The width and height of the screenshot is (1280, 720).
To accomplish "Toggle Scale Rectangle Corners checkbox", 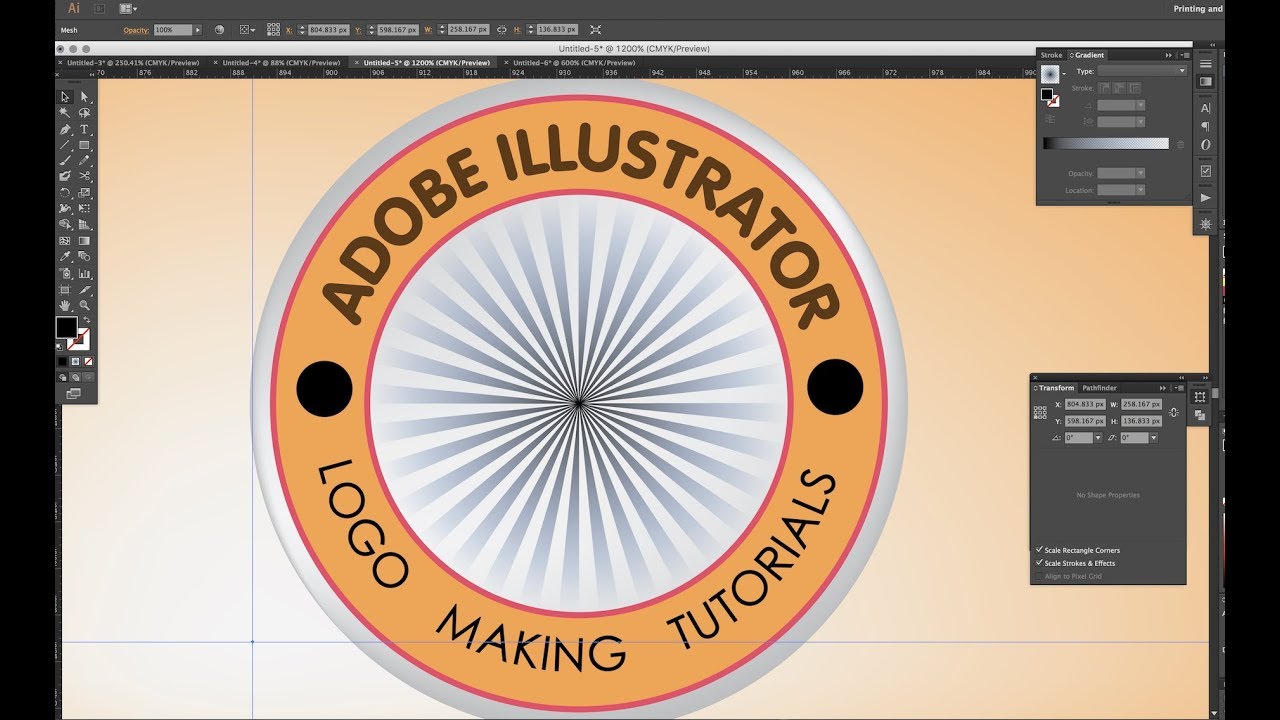I will click(x=1040, y=550).
